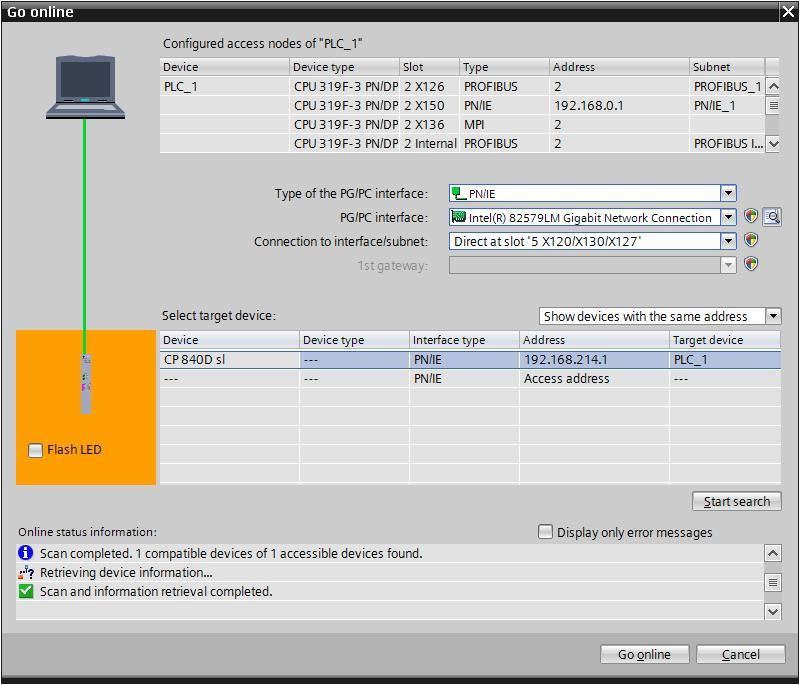The width and height of the screenshot is (800, 685).
Task: Click Subnet column header
Action: tap(727, 67)
